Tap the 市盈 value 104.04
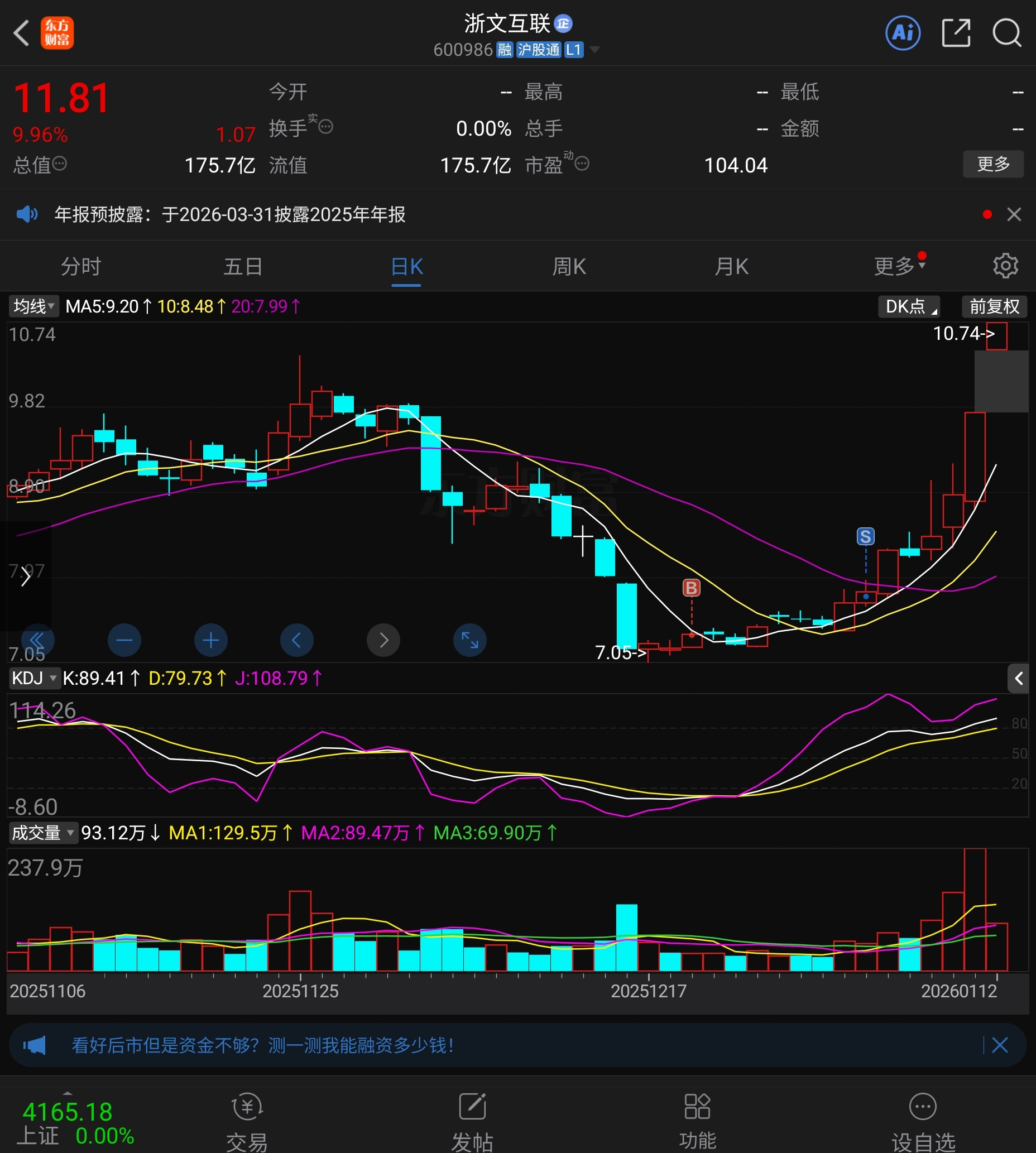Viewport: 1036px width, 1153px height. point(736,165)
